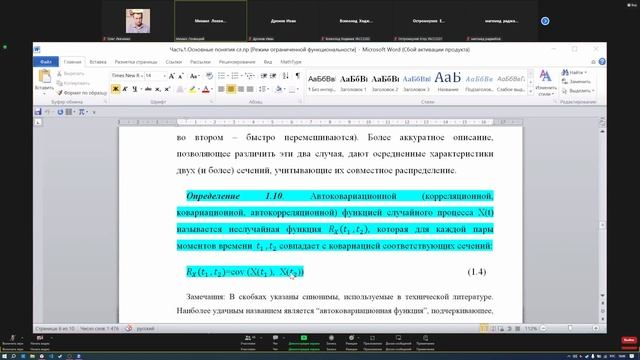The image size is (640, 360).
Task: Click the Shading paint bucket icon
Action: [278, 89]
